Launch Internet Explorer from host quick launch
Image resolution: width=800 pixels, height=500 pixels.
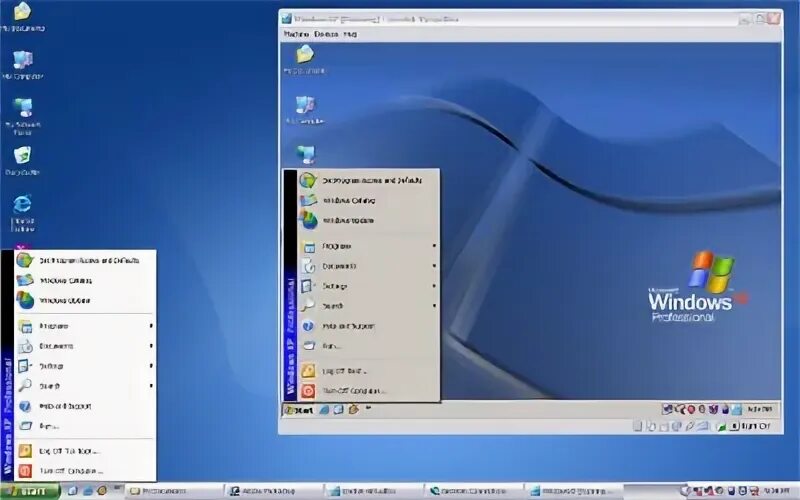(x=88, y=491)
